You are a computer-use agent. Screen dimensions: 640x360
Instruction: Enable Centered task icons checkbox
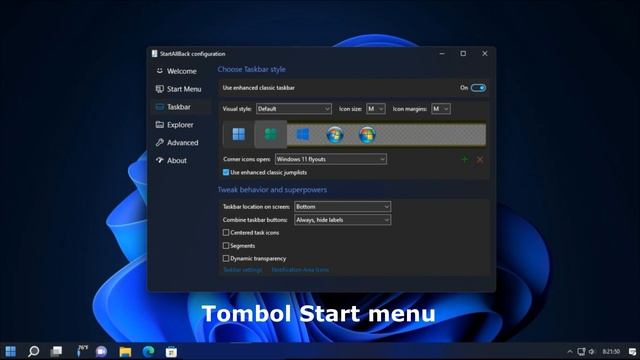tap(226, 232)
